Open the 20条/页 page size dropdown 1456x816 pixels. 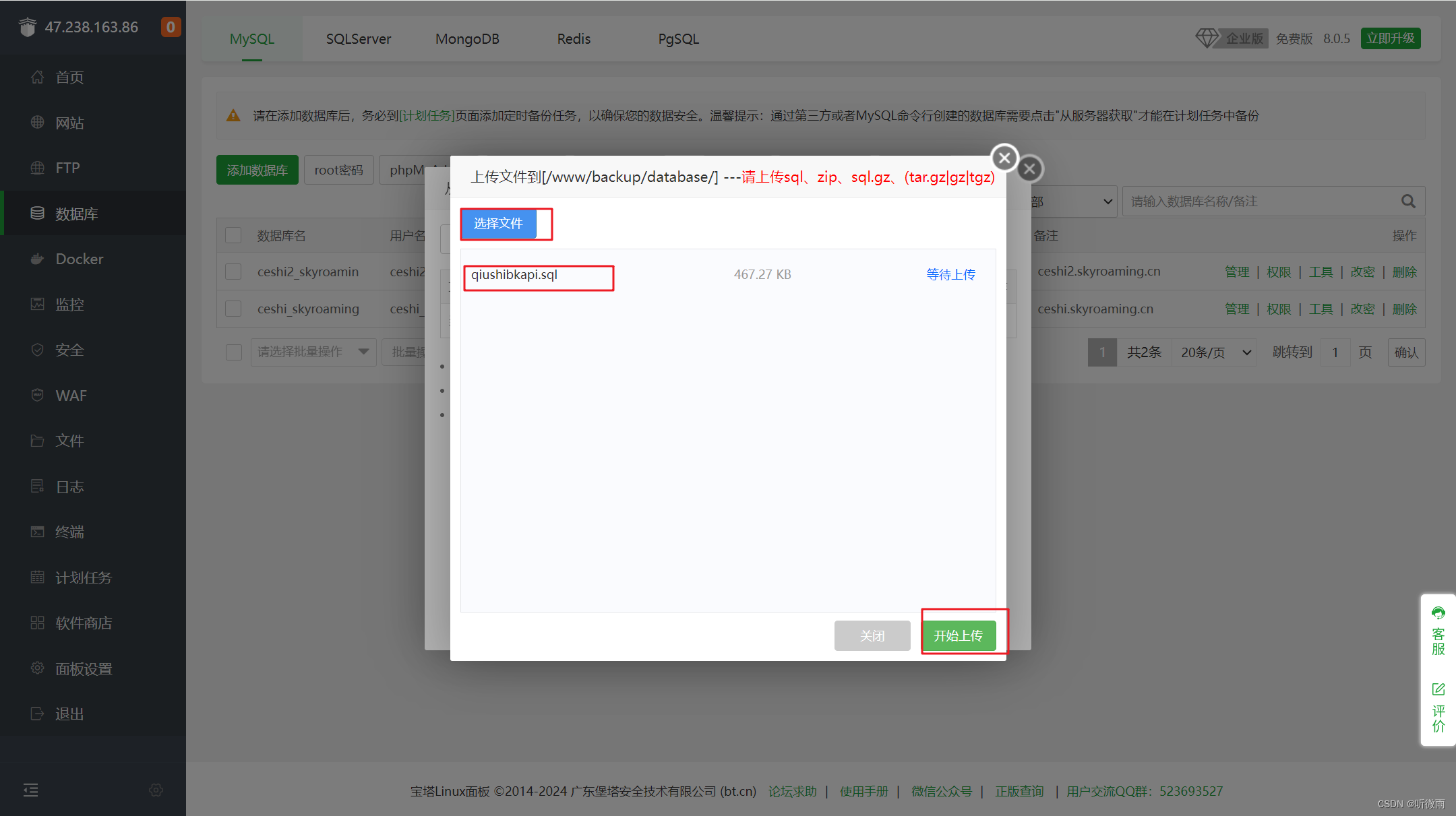pos(1215,352)
